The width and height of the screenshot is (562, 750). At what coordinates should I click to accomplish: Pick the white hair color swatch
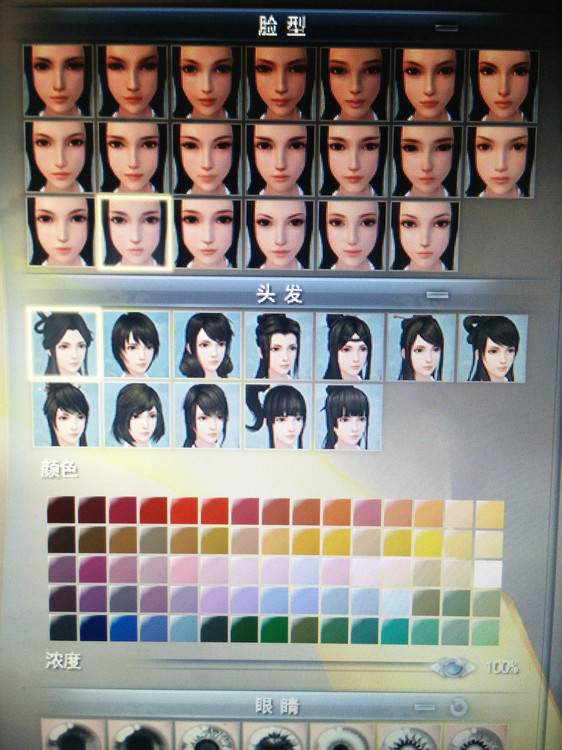488,574
